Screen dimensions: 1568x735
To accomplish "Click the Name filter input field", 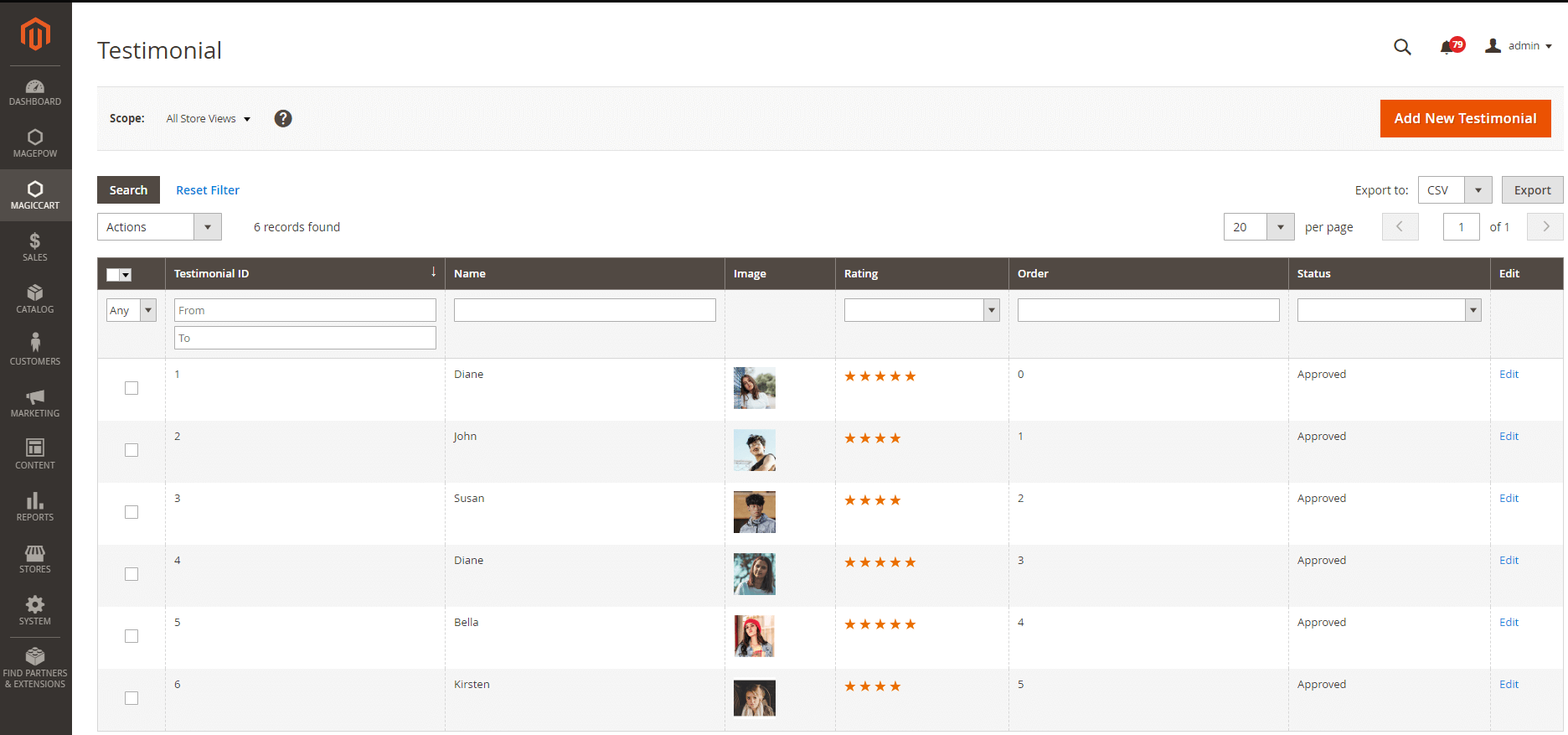I will pos(585,310).
